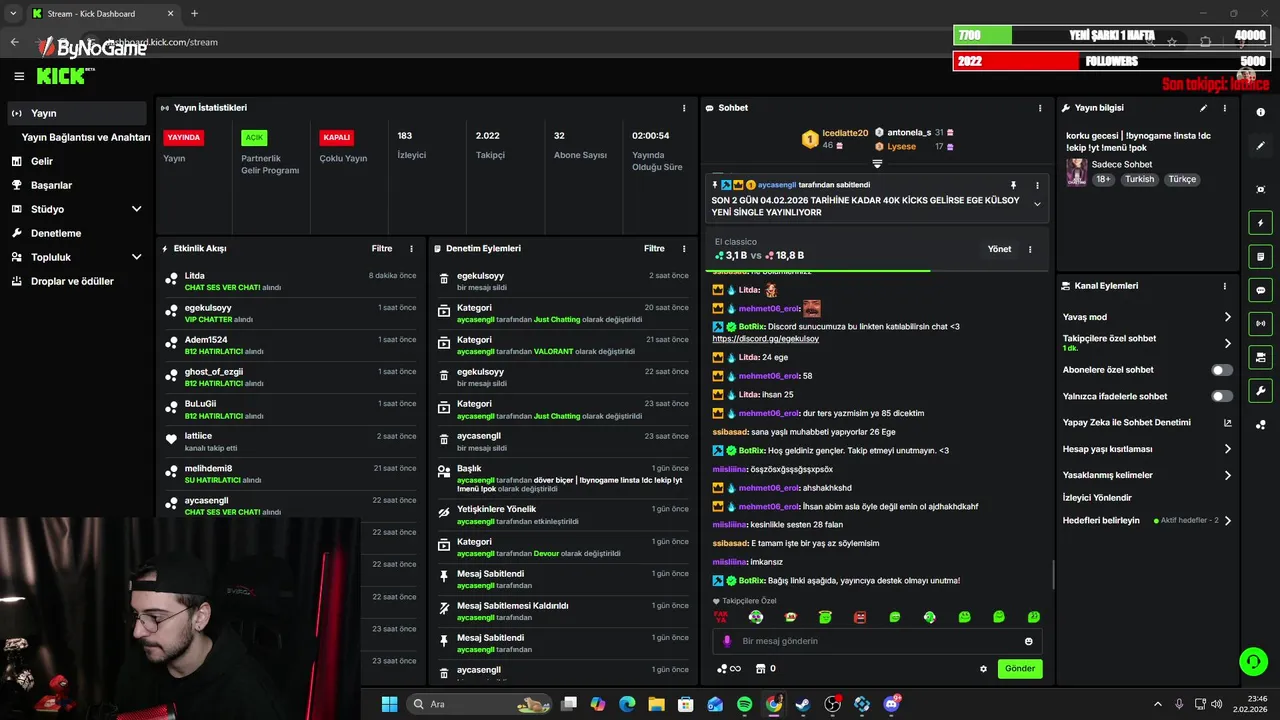Toggle the wrench panel in the right rail
The height and width of the screenshot is (720, 1280).
click(x=1260, y=390)
